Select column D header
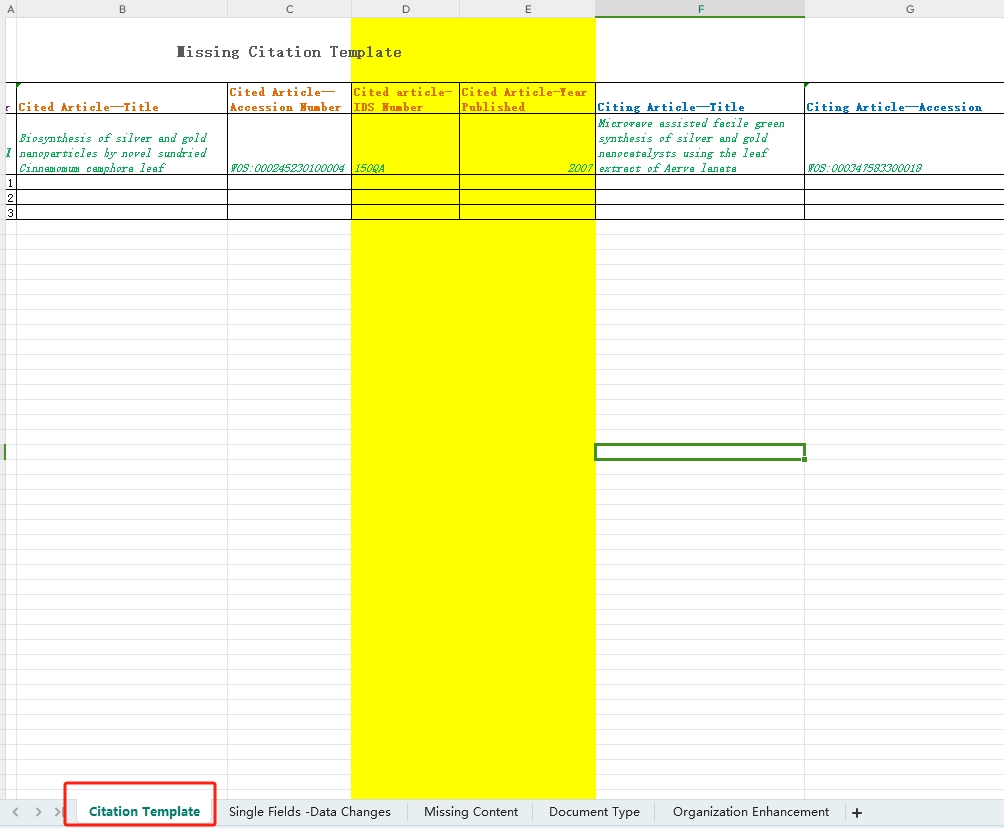Screen dimensions: 1004x828 click(x=405, y=9)
